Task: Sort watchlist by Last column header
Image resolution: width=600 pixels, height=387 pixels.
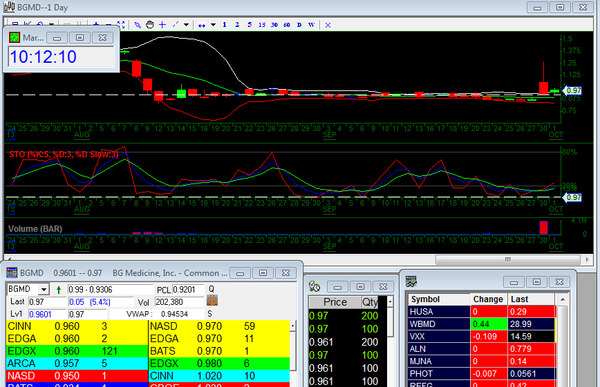Action: [531, 299]
